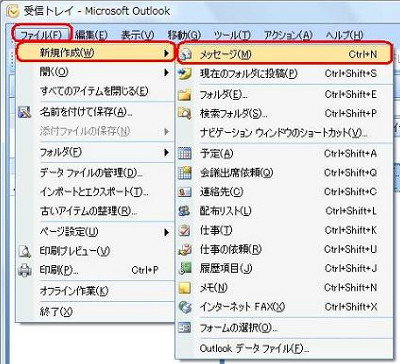This screenshot has height=364, width=400.
Task: Expand the 開く(O) submenu arrow
Action: [167, 72]
